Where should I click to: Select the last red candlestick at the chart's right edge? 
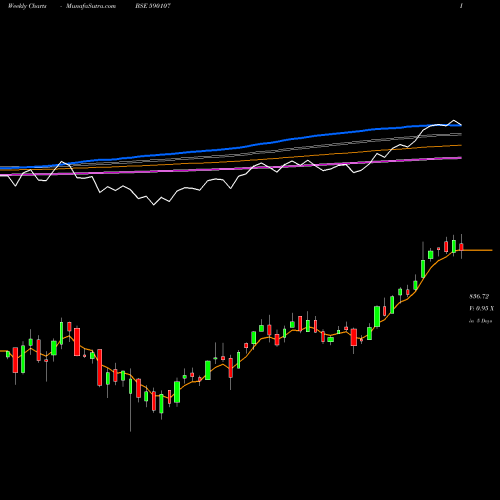(461, 247)
